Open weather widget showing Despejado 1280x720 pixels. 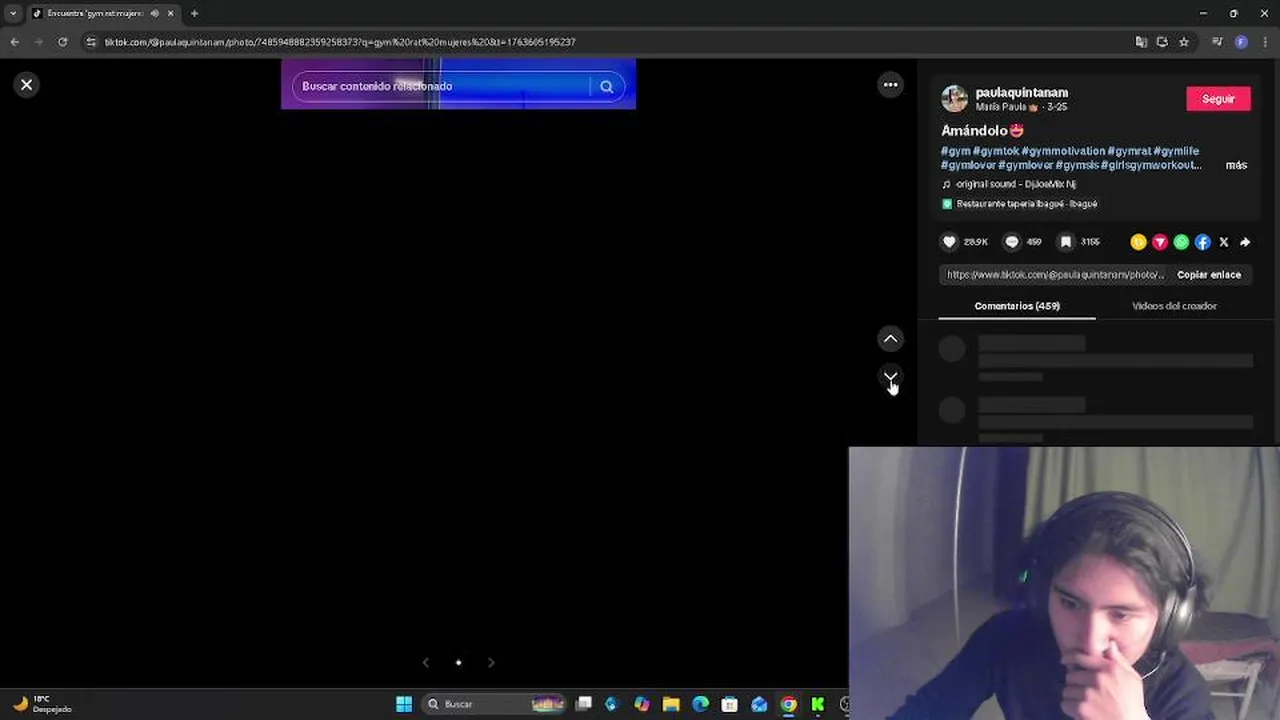[42, 704]
